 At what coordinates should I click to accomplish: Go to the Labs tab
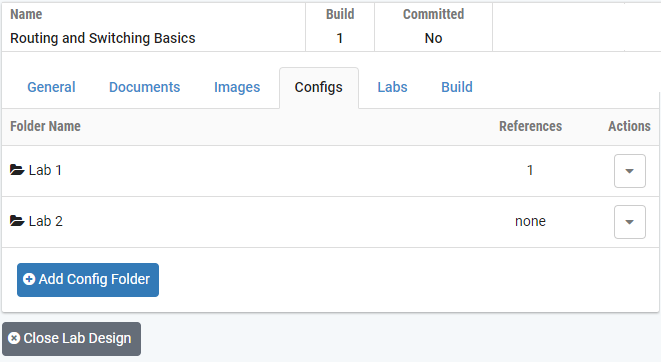[x=392, y=87]
